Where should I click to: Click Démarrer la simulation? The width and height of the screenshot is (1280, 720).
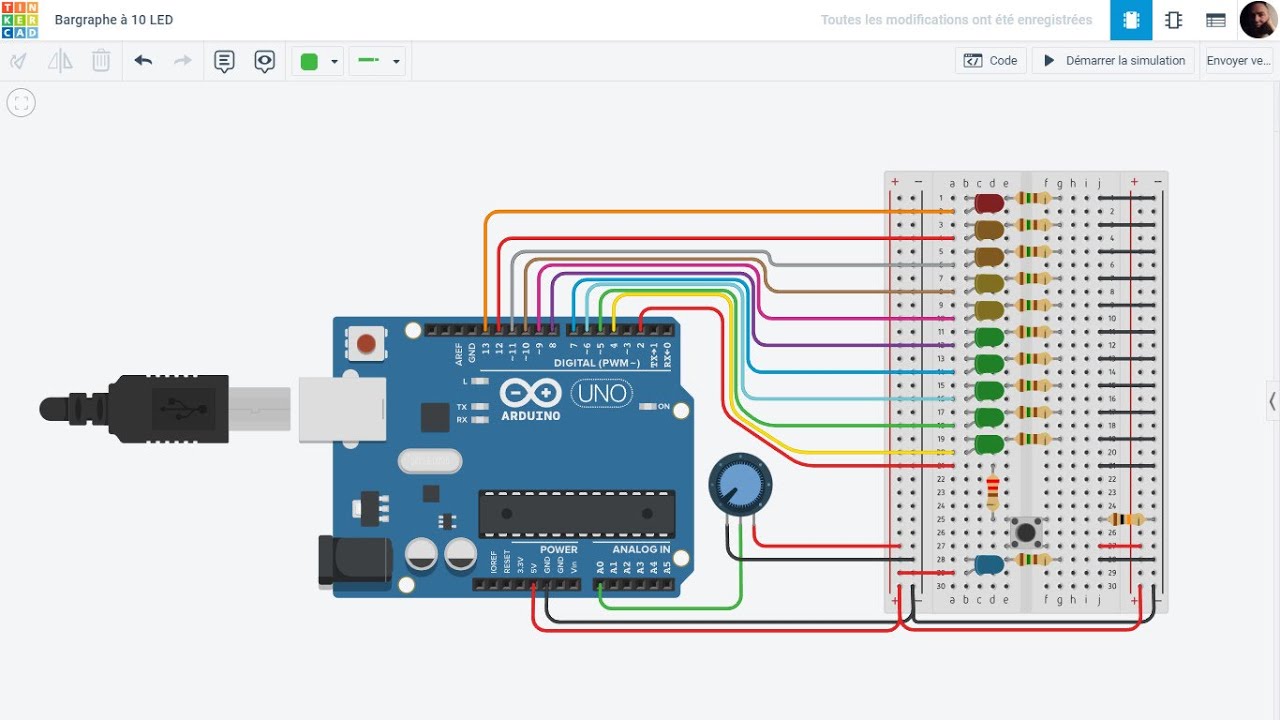(1114, 61)
